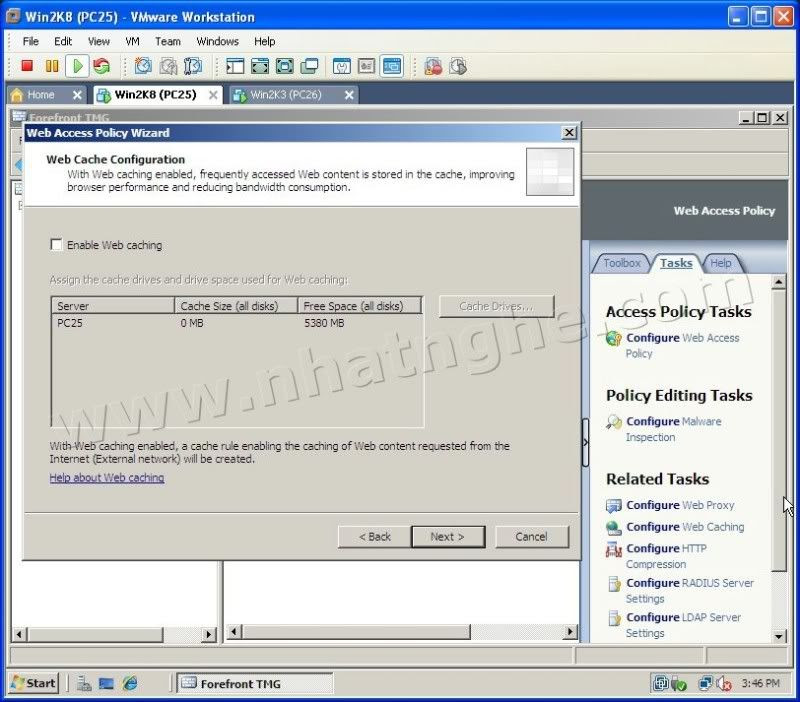800x702 pixels.
Task: Click the Next button
Action: pyautogui.click(x=447, y=537)
